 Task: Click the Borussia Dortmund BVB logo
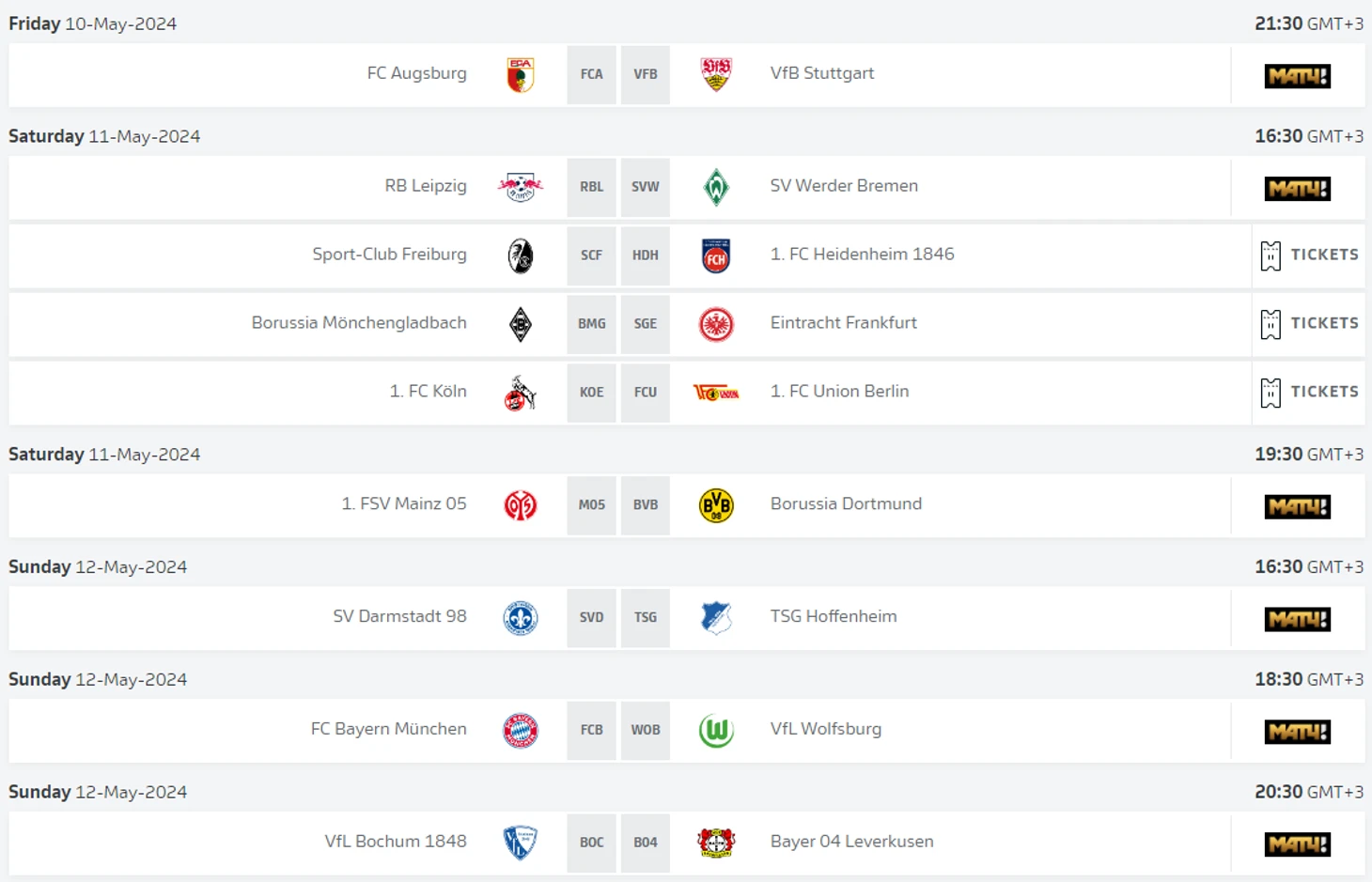point(716,505)
